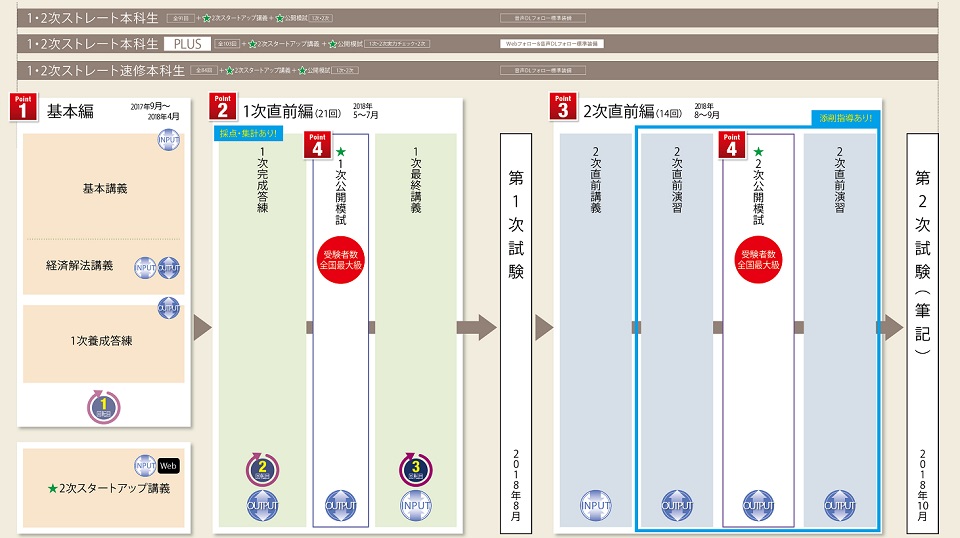This screenshot has width=960, height=538.
Task: Click the INPUT icon in the 基本講義 box
Action: 169,141
